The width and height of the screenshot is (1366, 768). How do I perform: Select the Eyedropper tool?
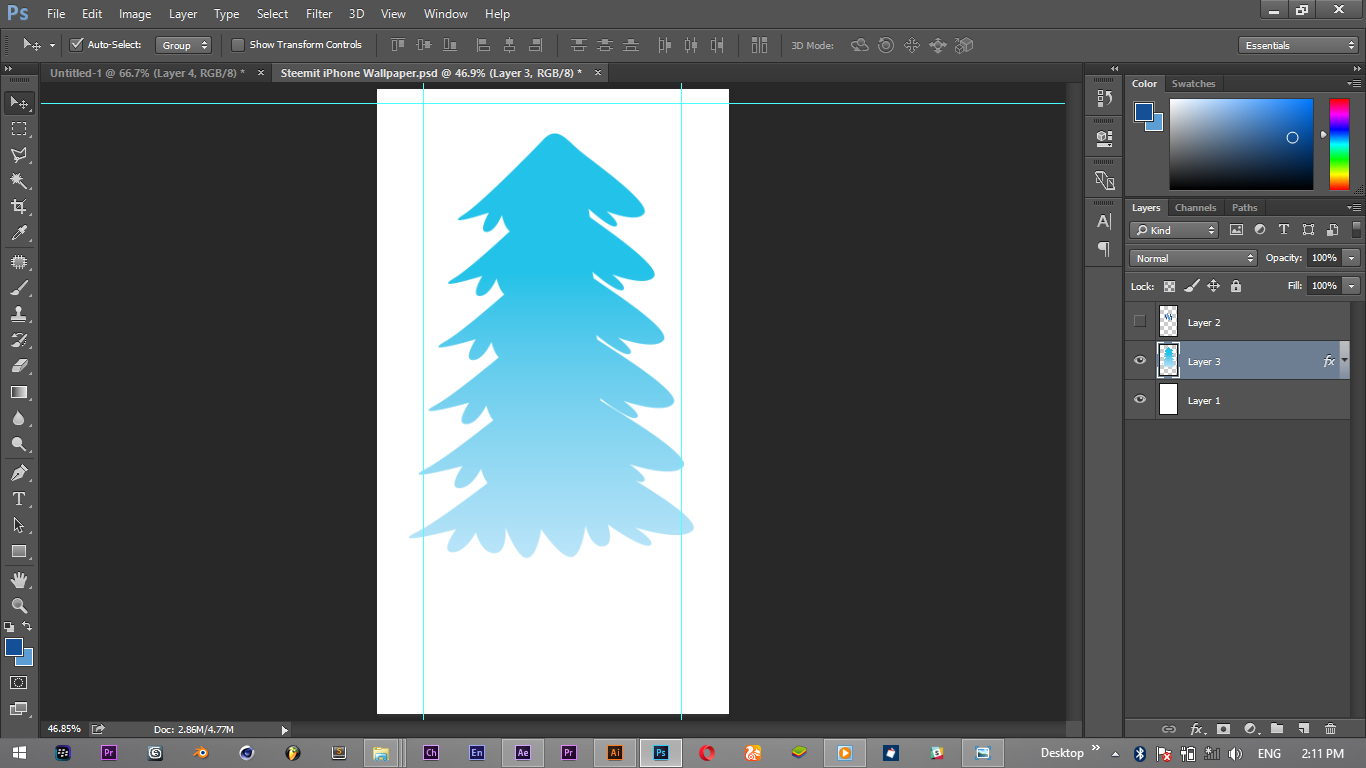point(19,233)
